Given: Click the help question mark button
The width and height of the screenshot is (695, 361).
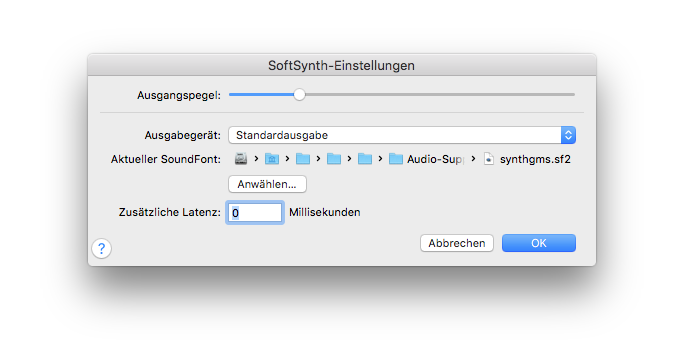Looking at the screenshot, I should click(x=102, y=248).
